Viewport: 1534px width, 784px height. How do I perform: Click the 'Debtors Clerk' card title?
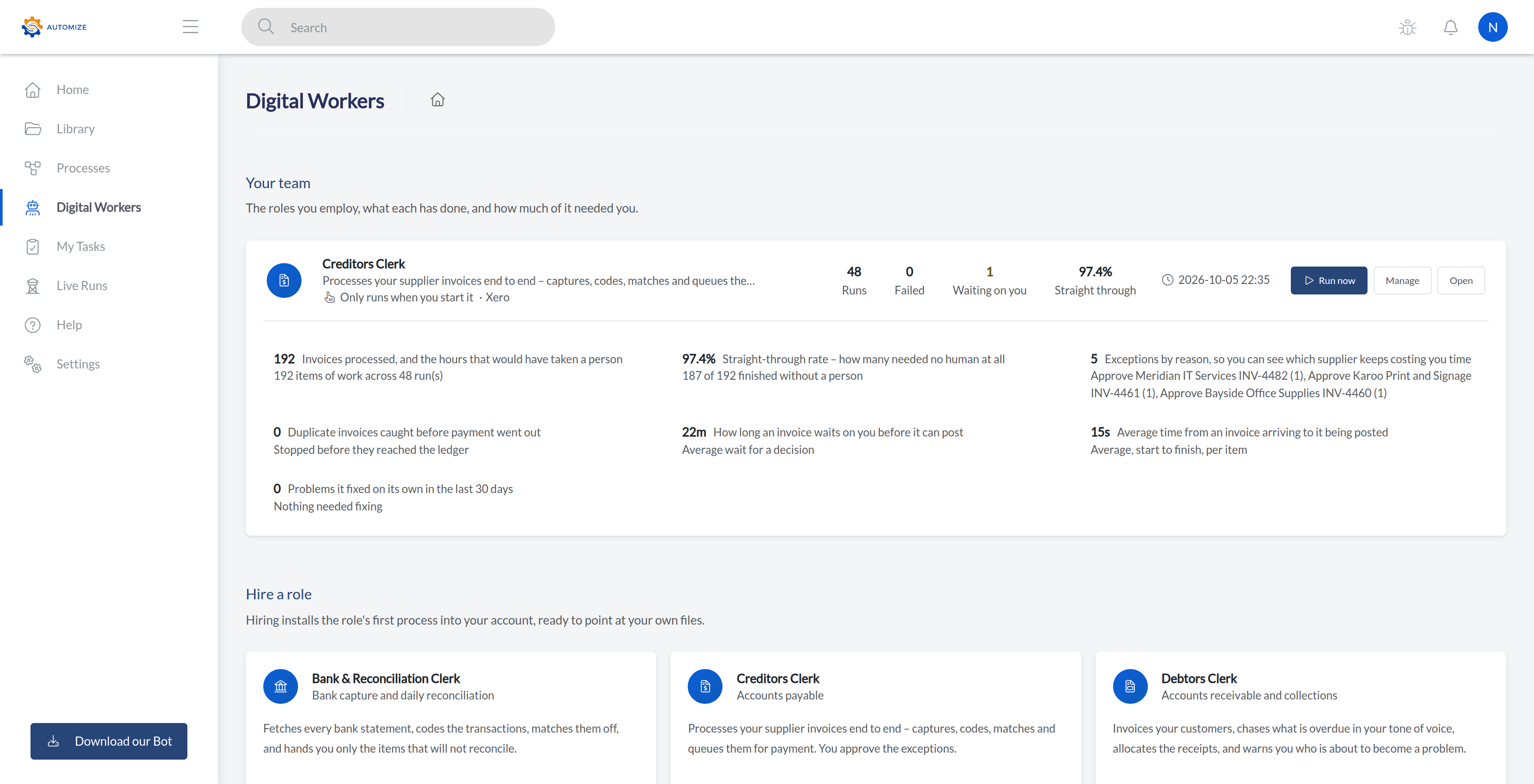[1199, 678]
